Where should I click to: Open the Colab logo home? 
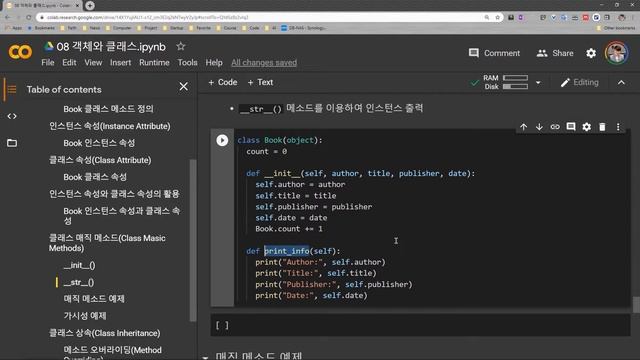click(20, 52)
